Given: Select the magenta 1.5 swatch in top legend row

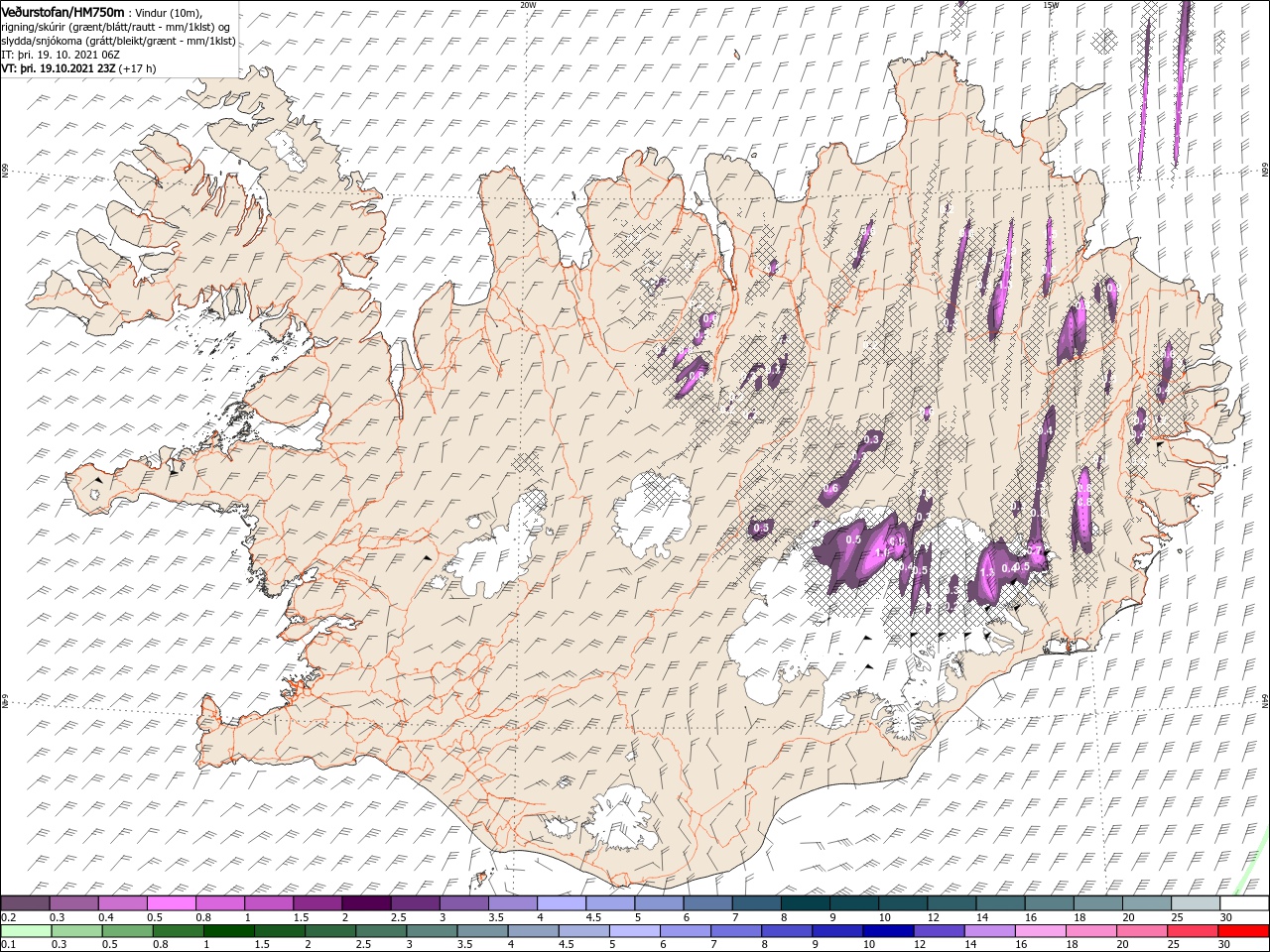Looking at the screenshot, I should (x=317, y=903).
